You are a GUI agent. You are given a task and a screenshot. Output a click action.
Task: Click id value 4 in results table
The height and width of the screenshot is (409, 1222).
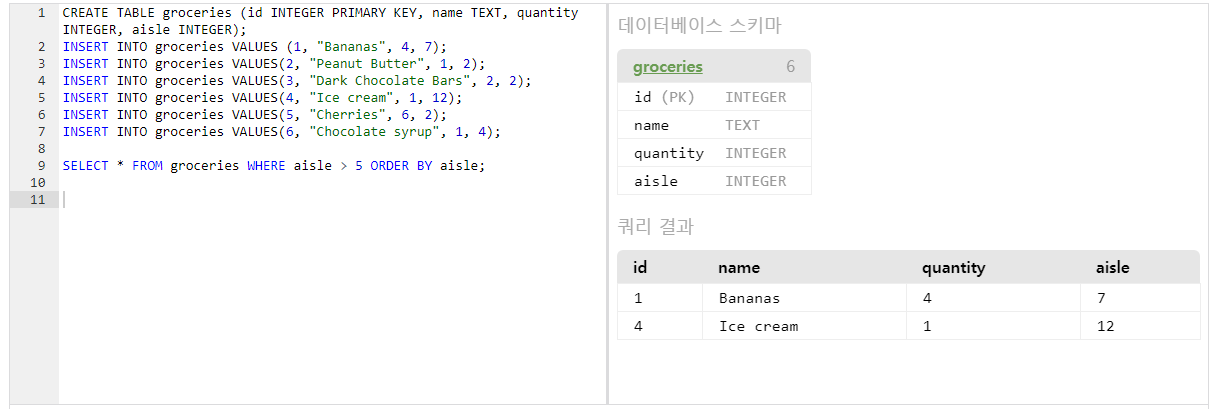pos(638,326)
